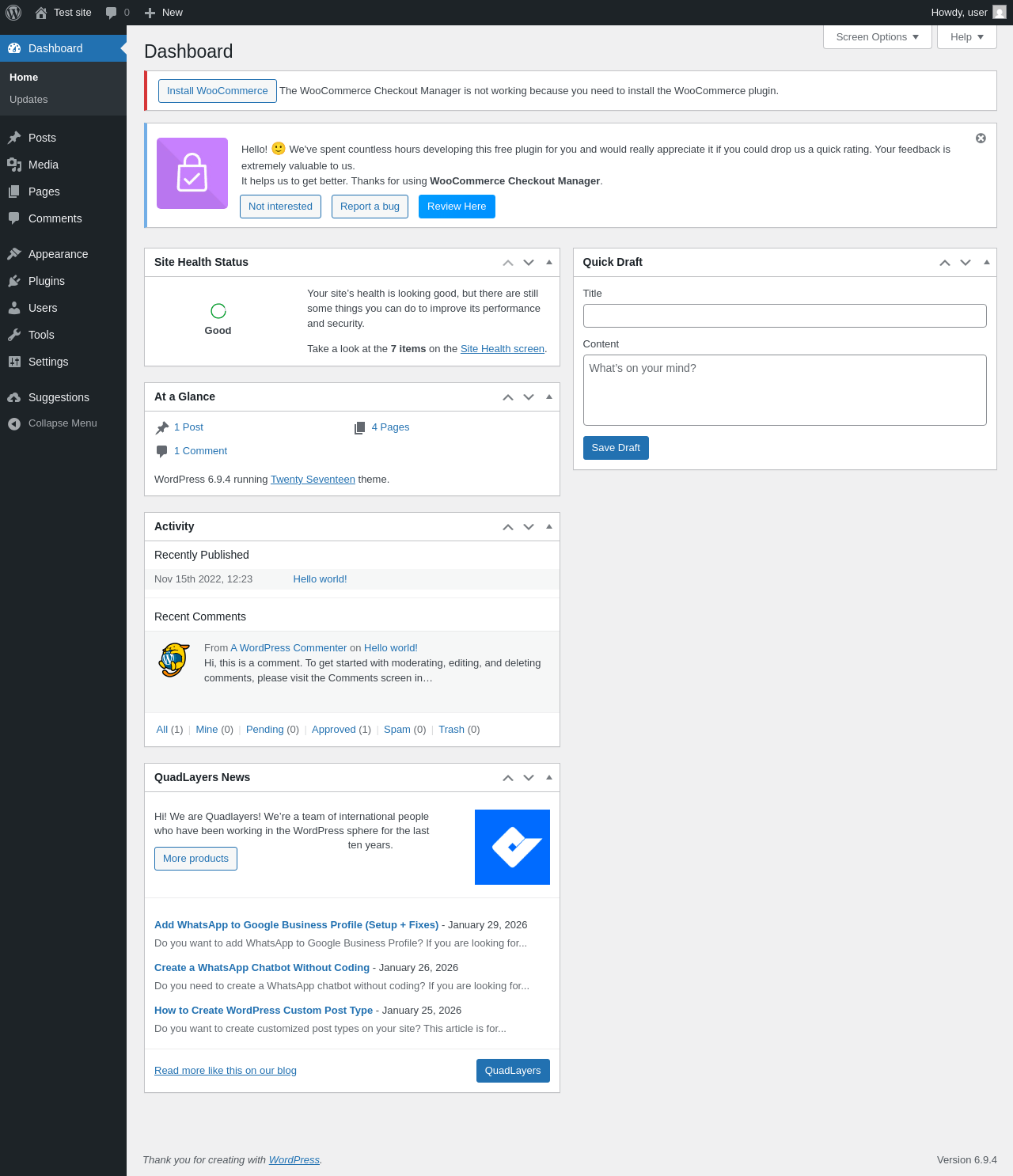
Task: Click the home icon beside Test site
Action: (x=41, y=13)
